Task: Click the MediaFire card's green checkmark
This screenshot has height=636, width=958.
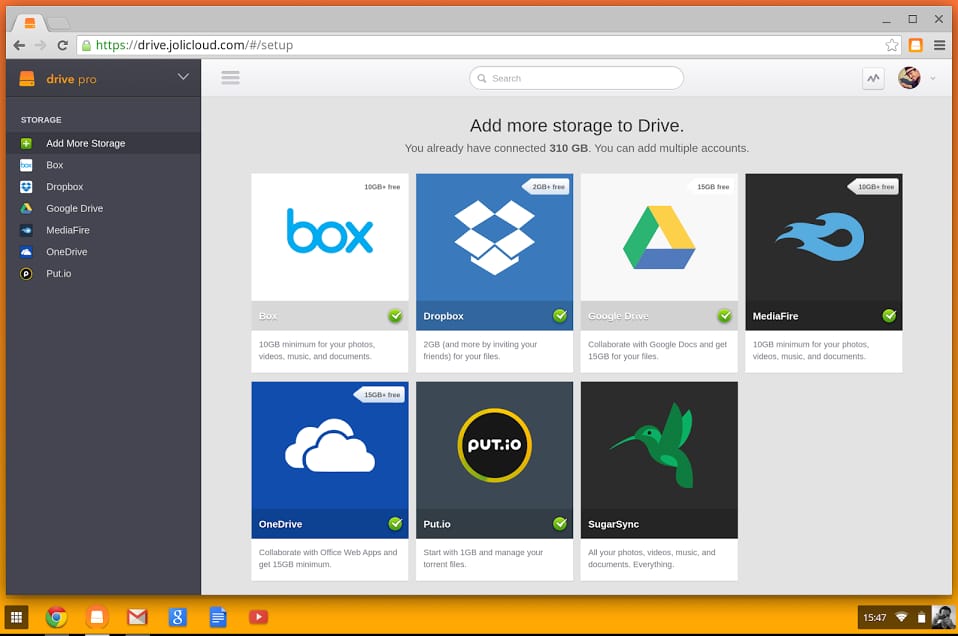Action: point(889,316)
